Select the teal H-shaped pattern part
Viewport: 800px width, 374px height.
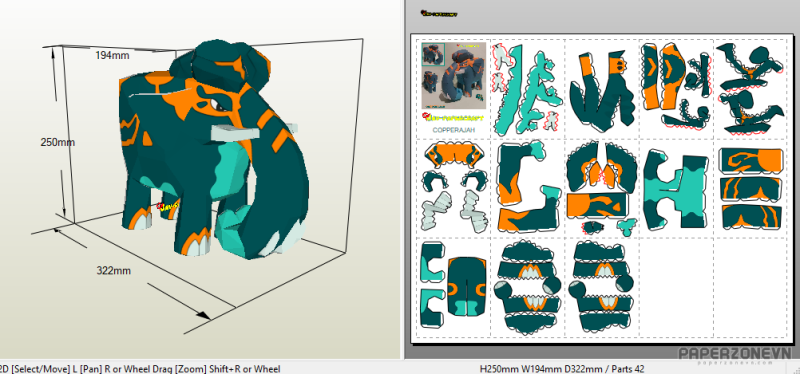click(x=676, y=191)
